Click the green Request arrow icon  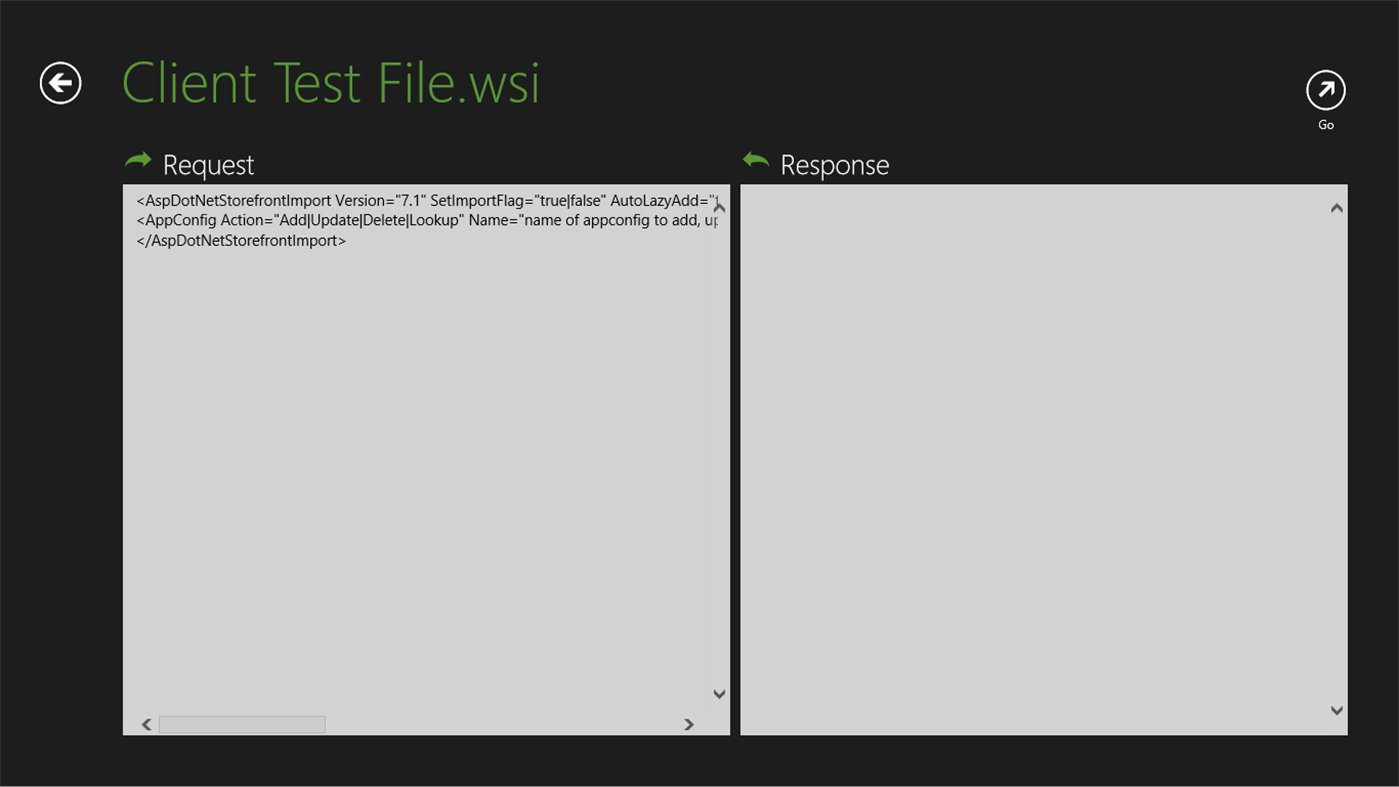pyautogui.click(x=137, y=160)
